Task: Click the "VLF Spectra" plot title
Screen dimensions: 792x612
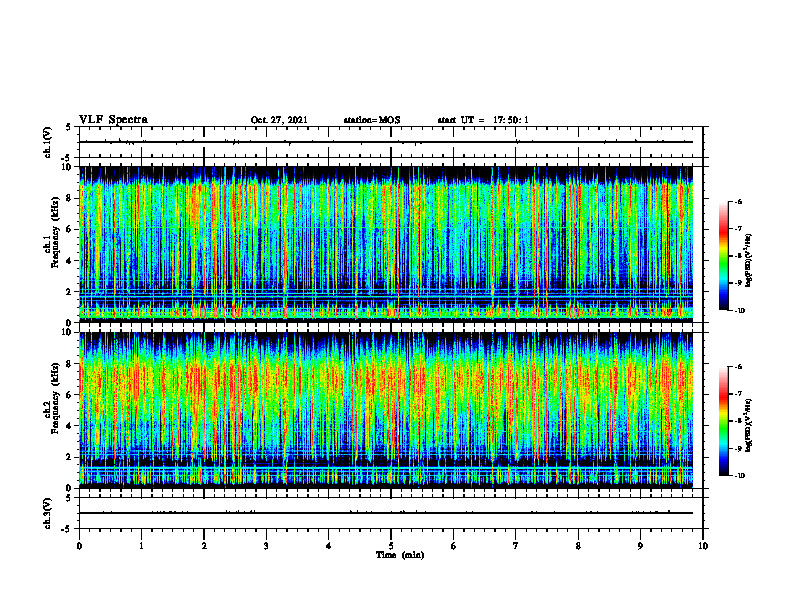Action: pos(113,120)
